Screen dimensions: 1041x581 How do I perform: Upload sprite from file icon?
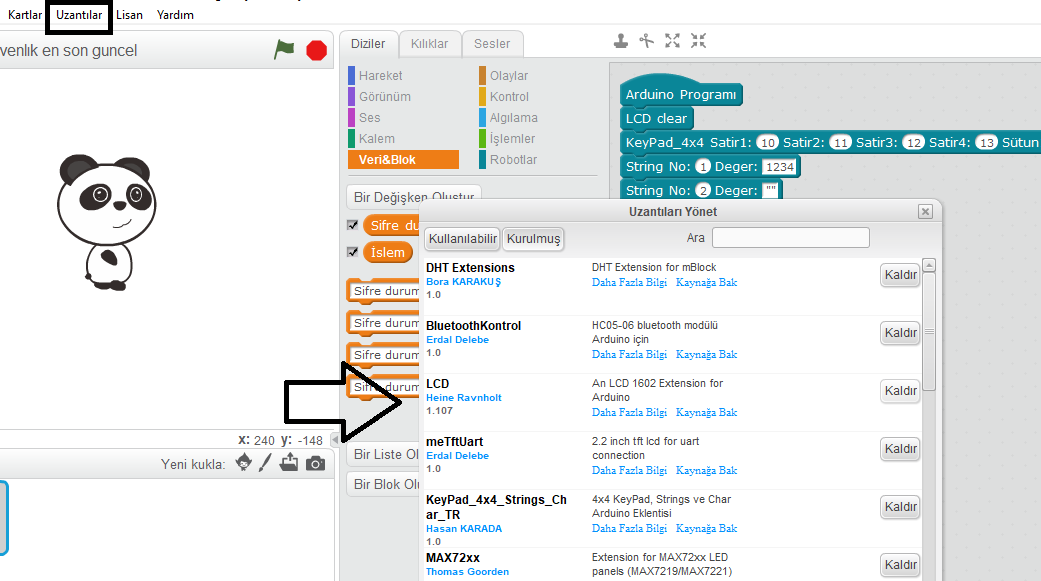[289, 462]
